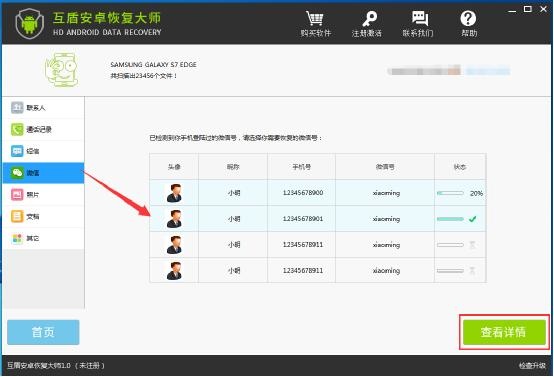Click the Android shield app logo

(30, 24)
